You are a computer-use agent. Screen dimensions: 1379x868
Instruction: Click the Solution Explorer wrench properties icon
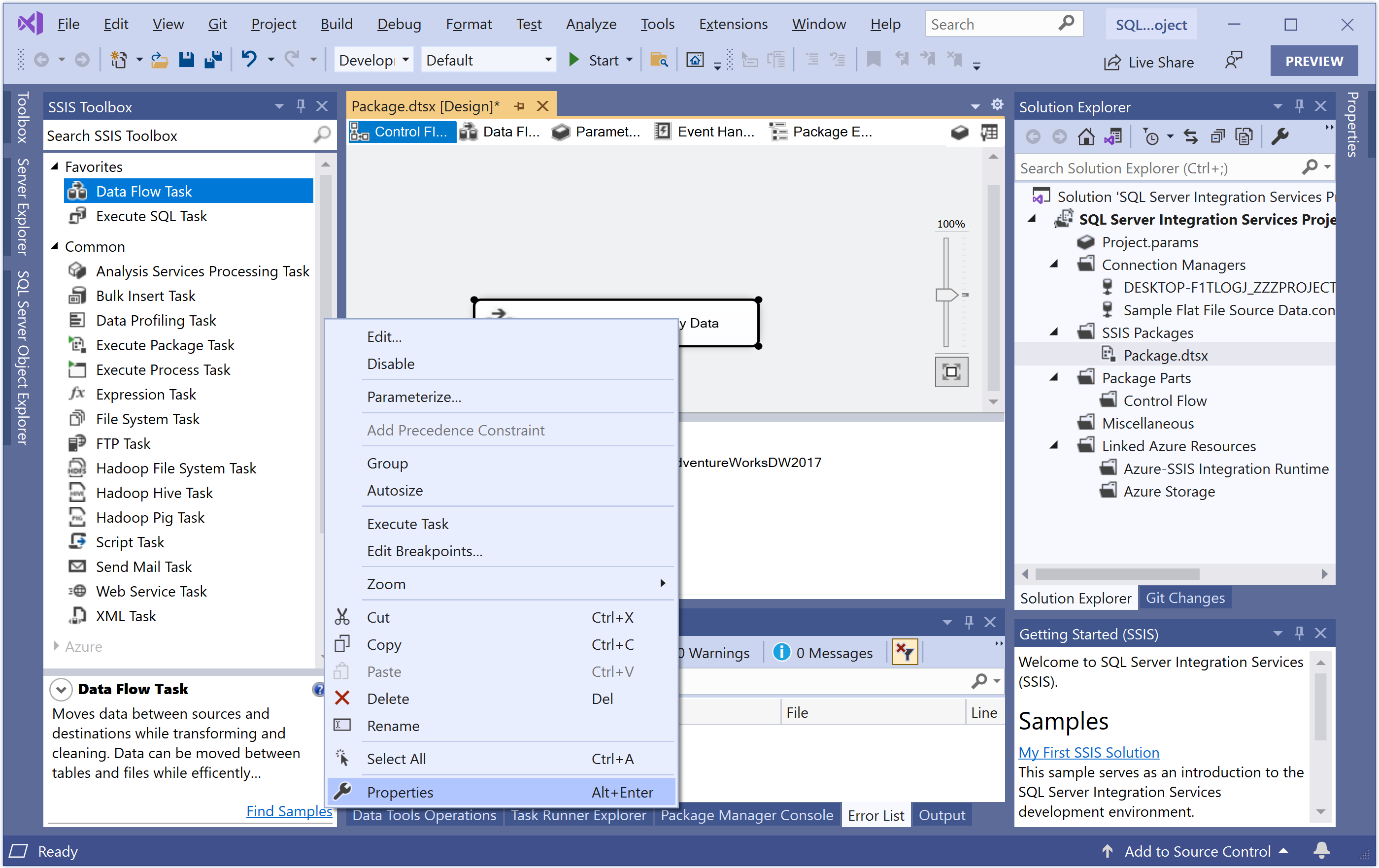tap(1279, 137)
